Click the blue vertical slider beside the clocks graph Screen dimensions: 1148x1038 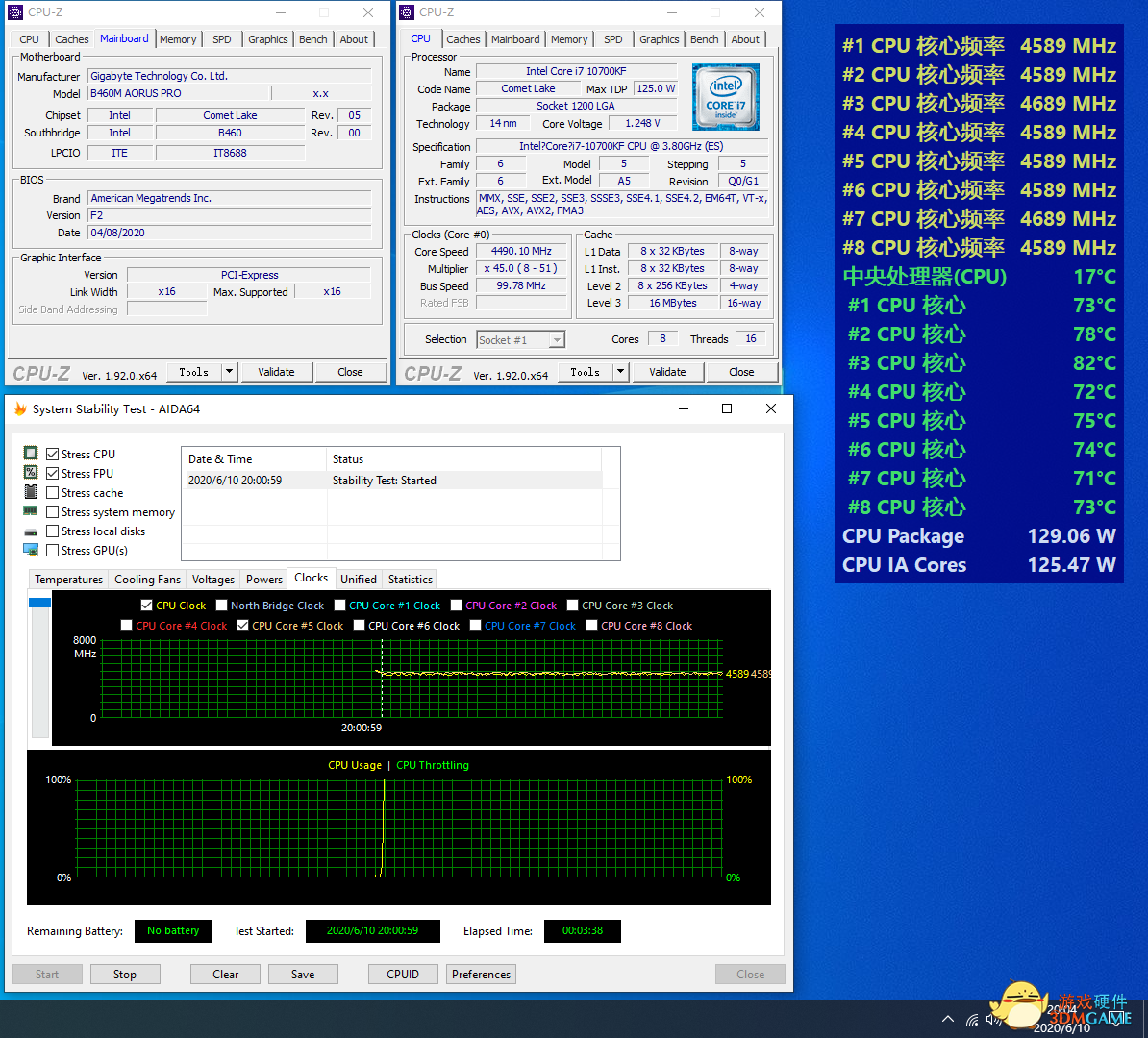(x=39, y=603)
